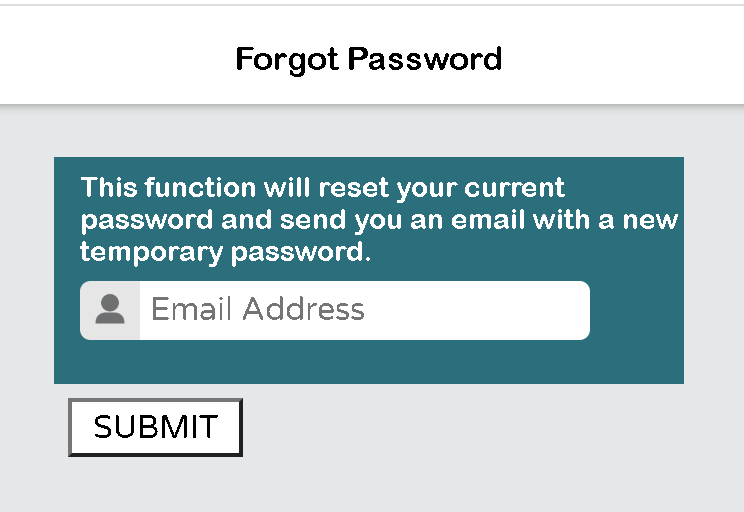Viewport: 744px width, 512px height.
Task: Click the gray area above the teal panel
Action: (369, 131)
